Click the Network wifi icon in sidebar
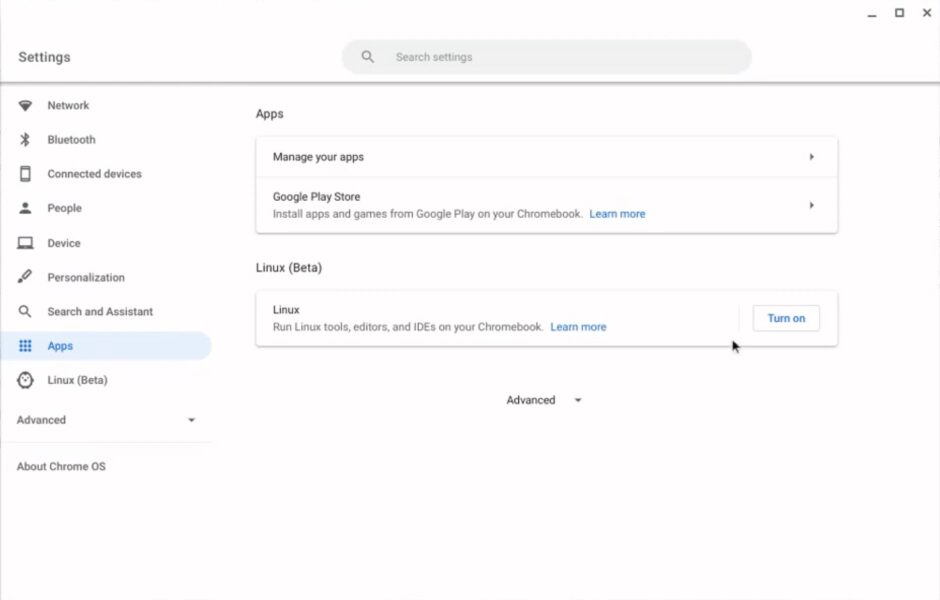 coord(26,106)
